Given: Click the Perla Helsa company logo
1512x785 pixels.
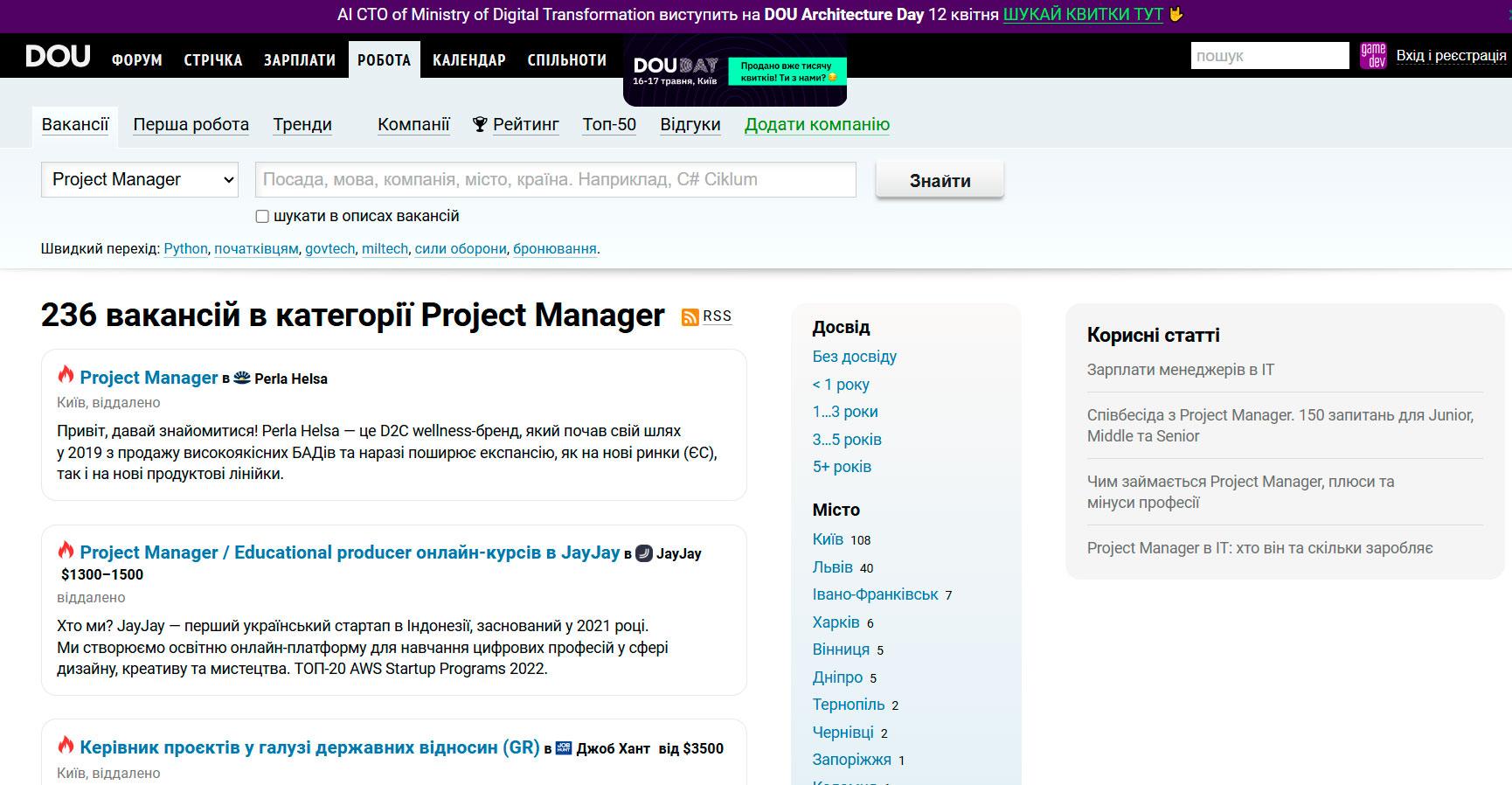Looking at the screenshot, I should pyautogui.click(x=242, y=379).
